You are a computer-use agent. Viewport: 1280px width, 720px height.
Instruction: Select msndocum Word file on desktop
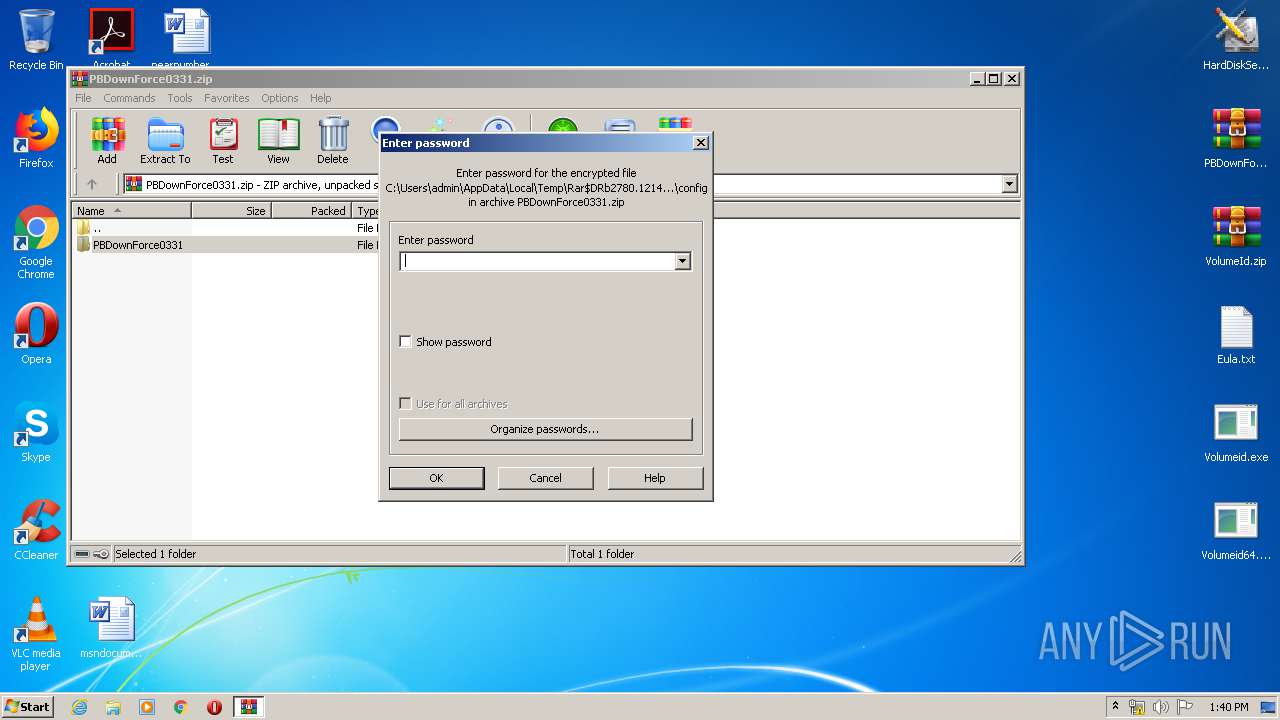click(x=111, y=628)
